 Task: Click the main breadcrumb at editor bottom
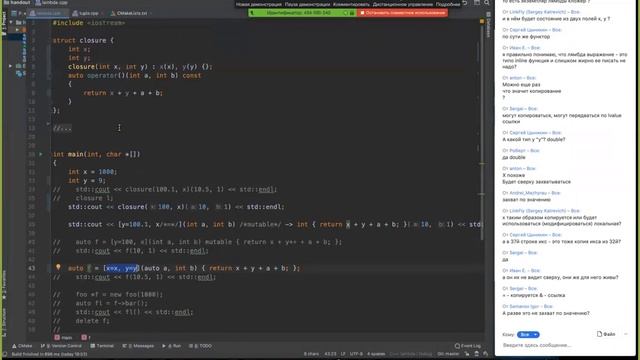(x=63, y=338)
